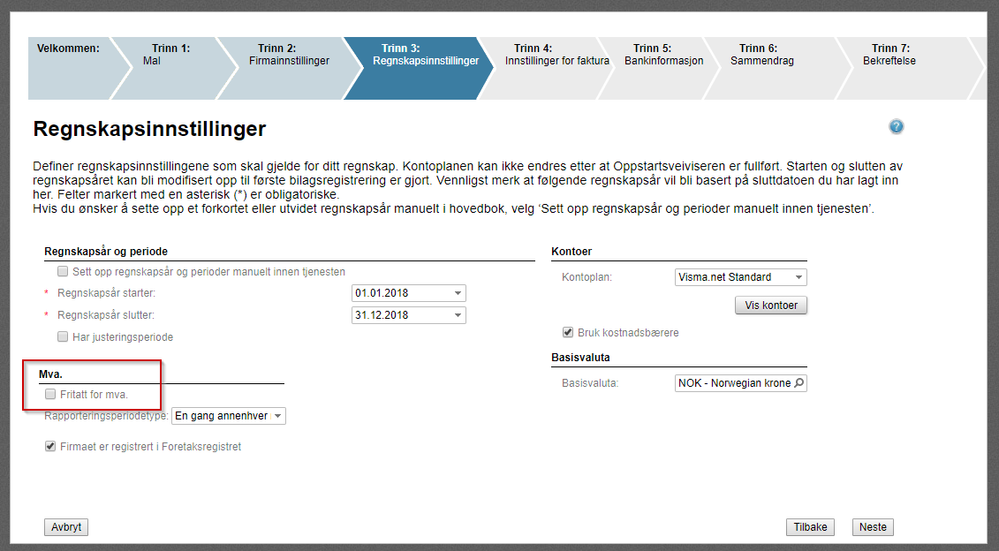
Task: Click the Basisvaluta section heading
Action: (580, 357)
